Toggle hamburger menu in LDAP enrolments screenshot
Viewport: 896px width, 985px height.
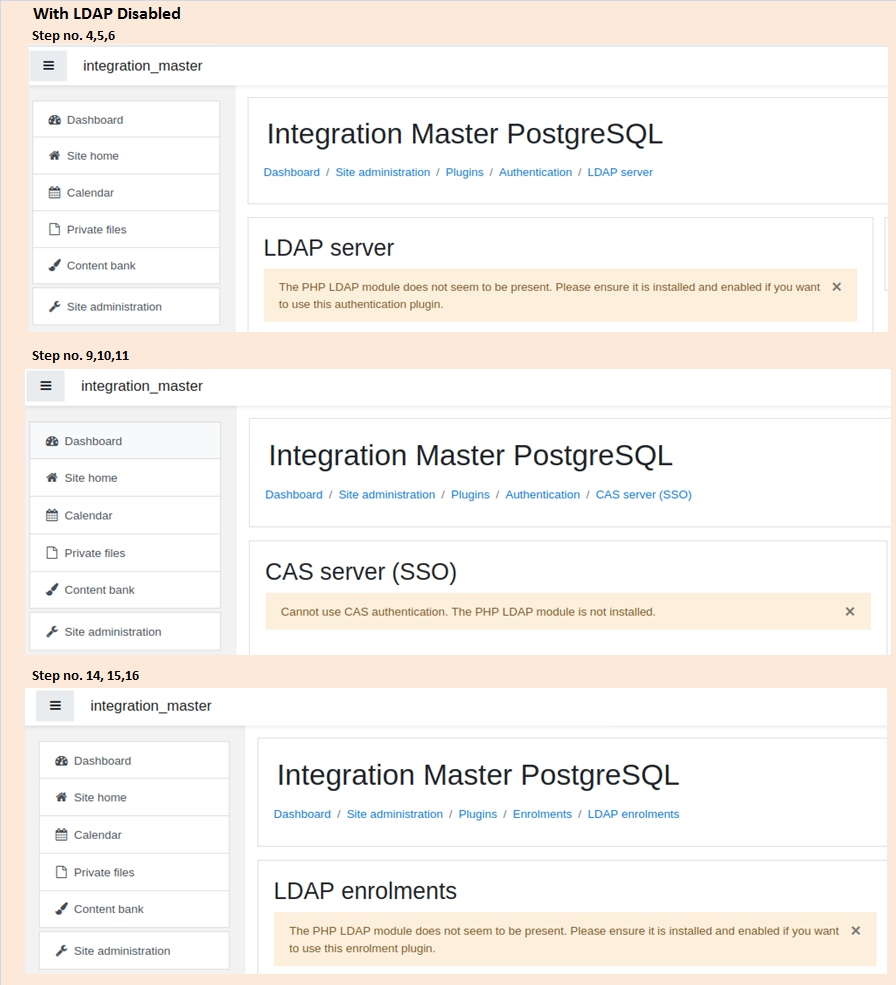[x=55, y=705]
